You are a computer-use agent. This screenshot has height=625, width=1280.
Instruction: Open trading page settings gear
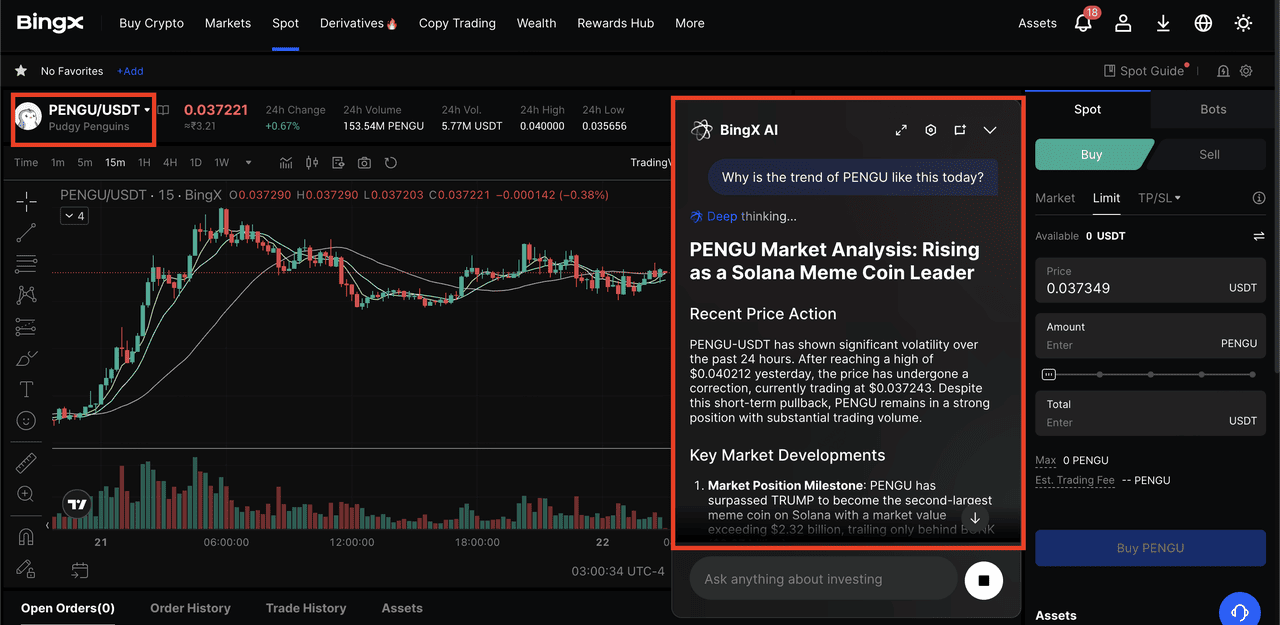click(1246, 71)
